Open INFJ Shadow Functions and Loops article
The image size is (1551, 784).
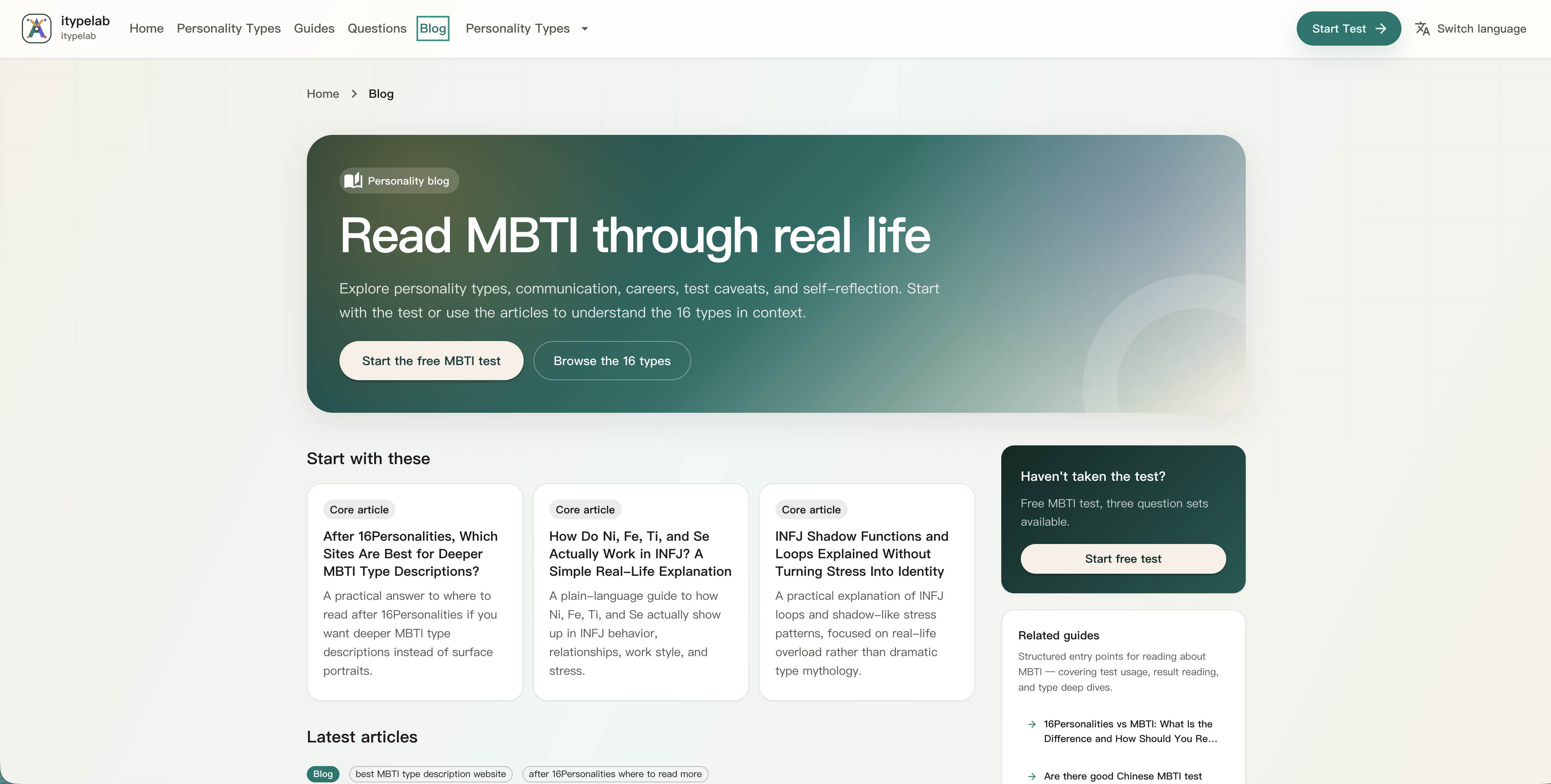coord(861,554)
